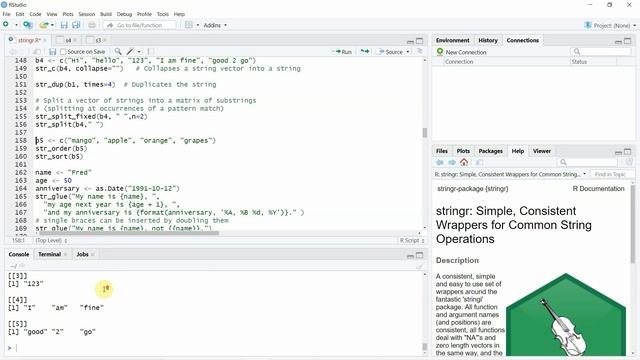Open the Session menu
The width and height of the screenshot is (640, 360).
[x=87, y=14]
